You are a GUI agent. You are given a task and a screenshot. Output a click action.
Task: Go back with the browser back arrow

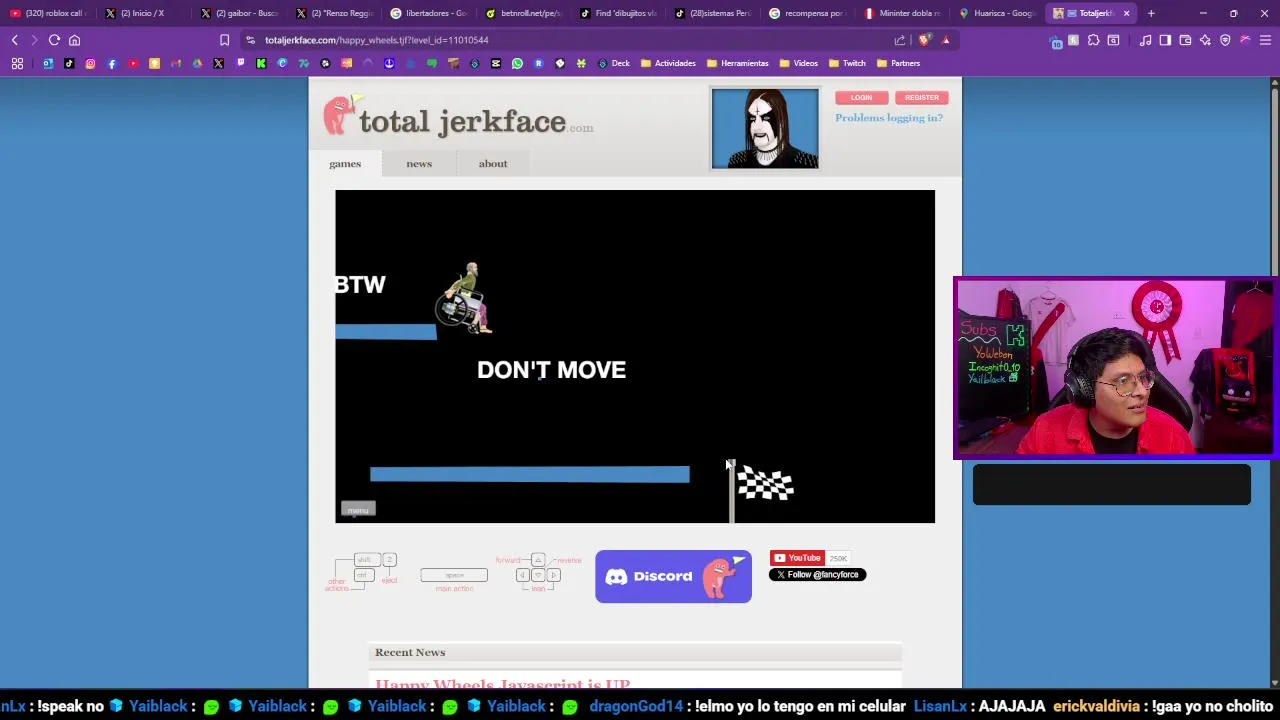(x=15, y=40)
